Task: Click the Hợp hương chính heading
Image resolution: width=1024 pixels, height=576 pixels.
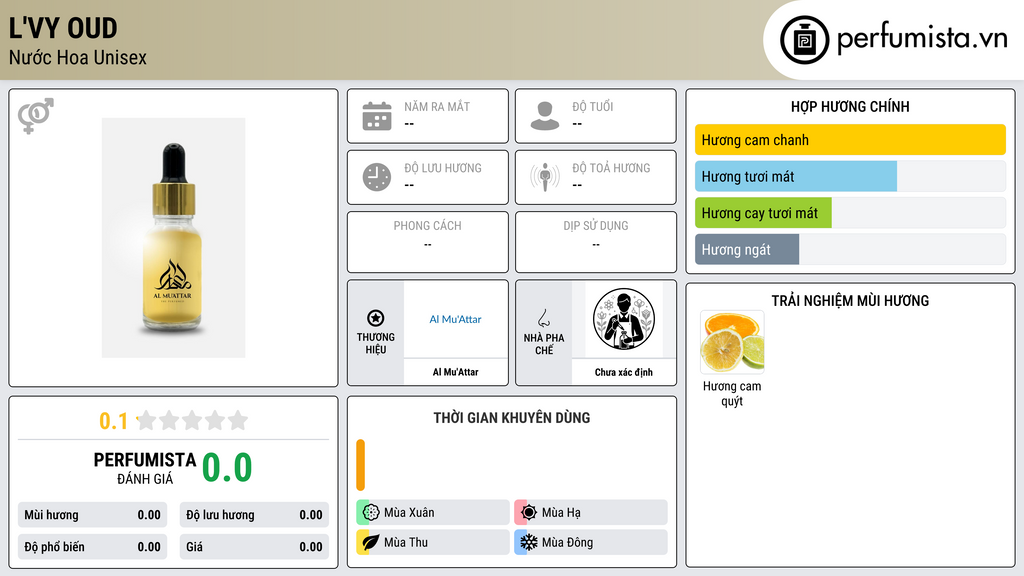Action: (850, 106)
